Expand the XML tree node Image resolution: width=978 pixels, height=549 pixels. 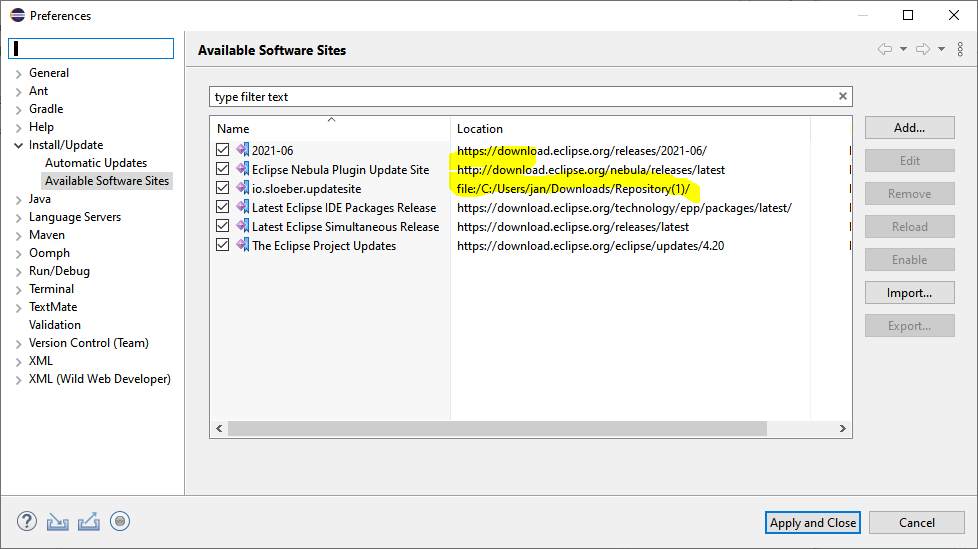[x=18, y=362]
